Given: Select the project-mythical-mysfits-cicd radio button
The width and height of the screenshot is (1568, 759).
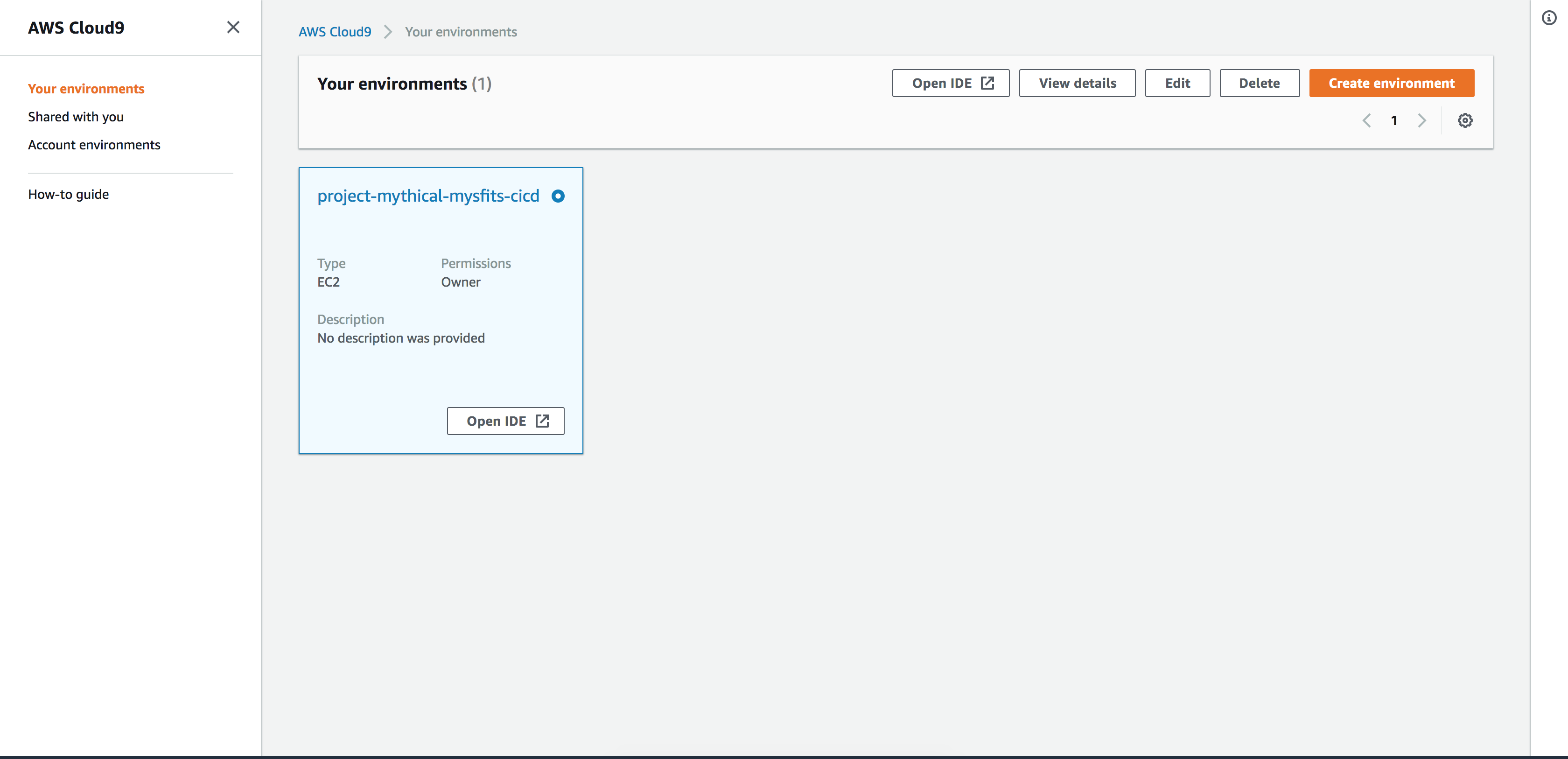Looking at the screenshot, I should coord(558,196).
